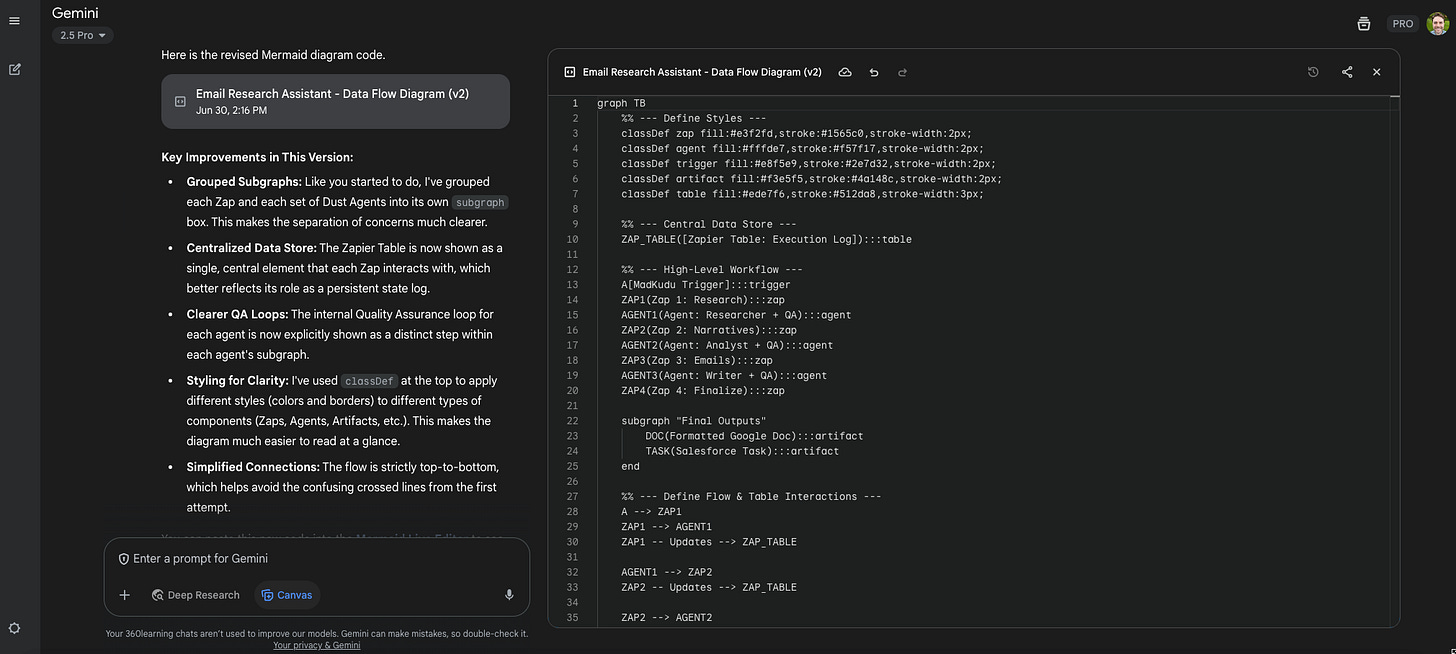
Task: Activate microphone voice input
Action: pos(509,595)
